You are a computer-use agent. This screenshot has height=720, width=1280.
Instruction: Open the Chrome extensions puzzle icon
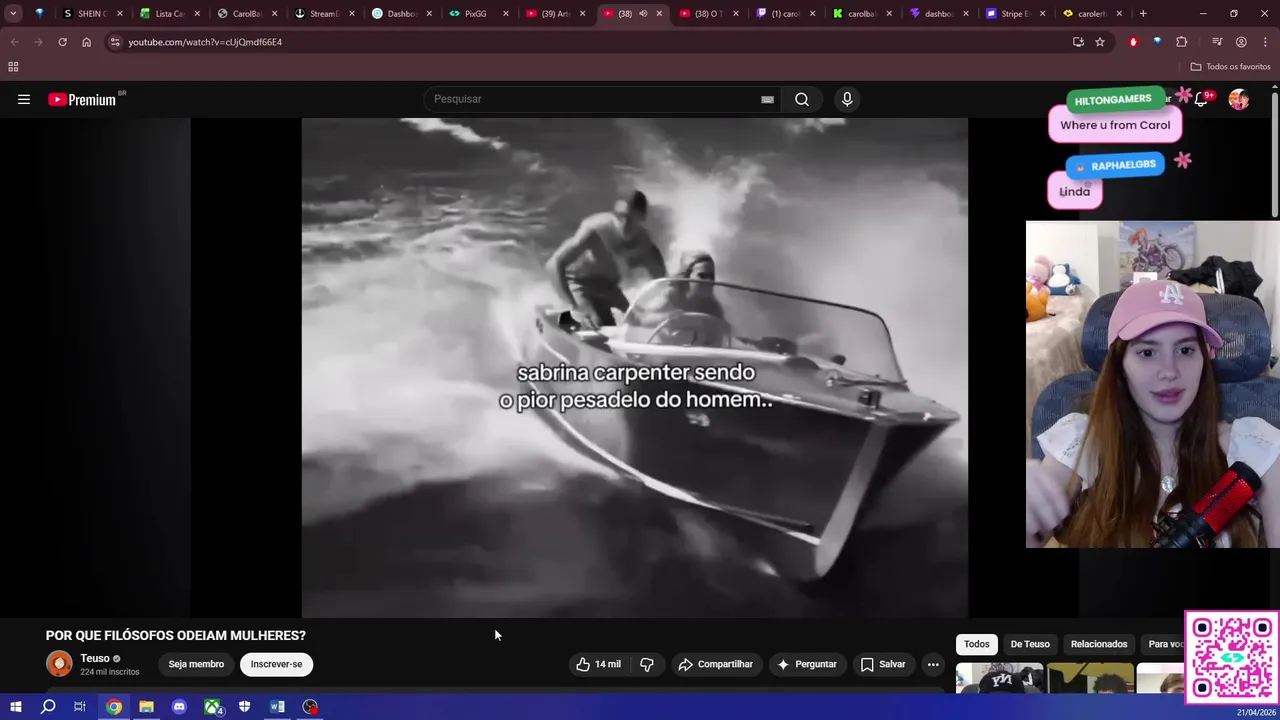click(1182, 42)
